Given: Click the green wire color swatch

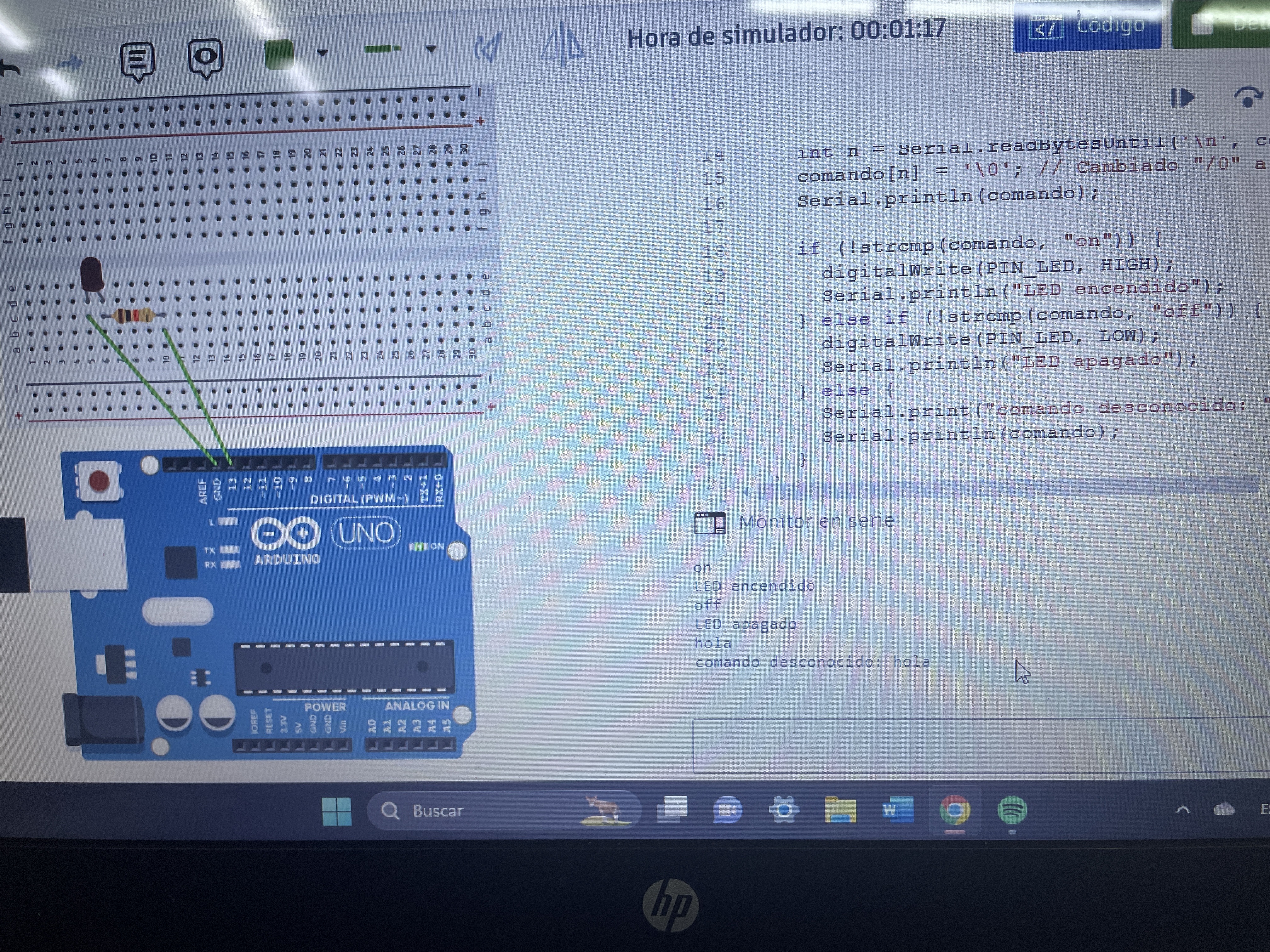Looking at the screenshot, I should [280, 56].
